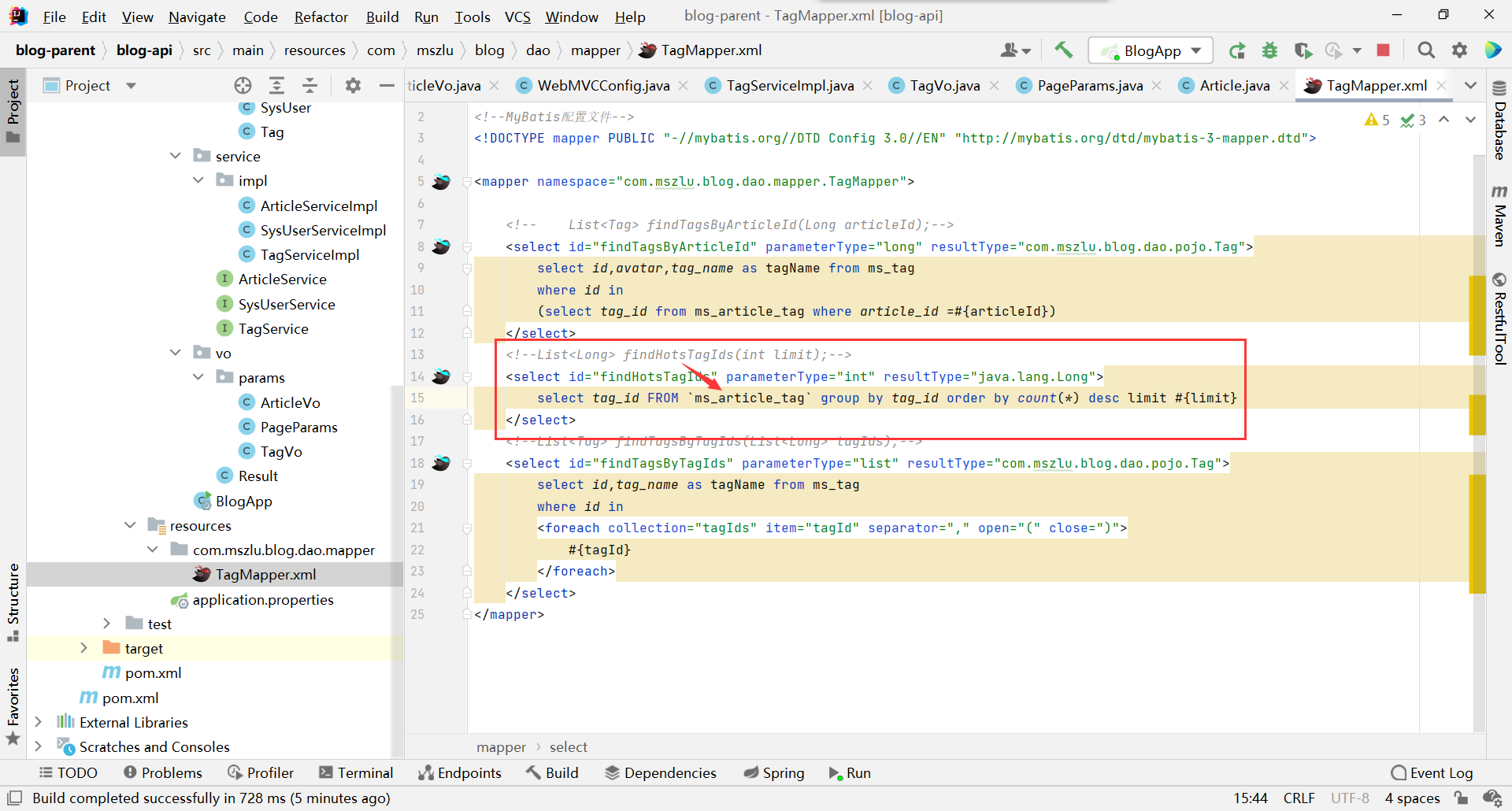Open the Event Log
Image resolution: width=1512 pixels, height=811 pixels.
tap(1432, 772)
